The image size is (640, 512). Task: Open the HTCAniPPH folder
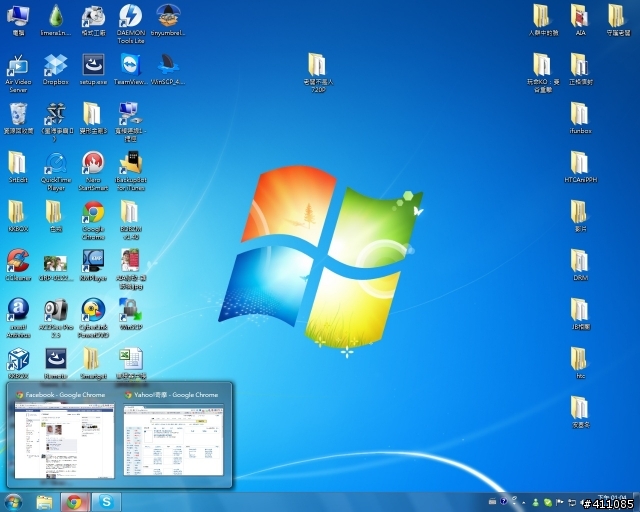580,167
